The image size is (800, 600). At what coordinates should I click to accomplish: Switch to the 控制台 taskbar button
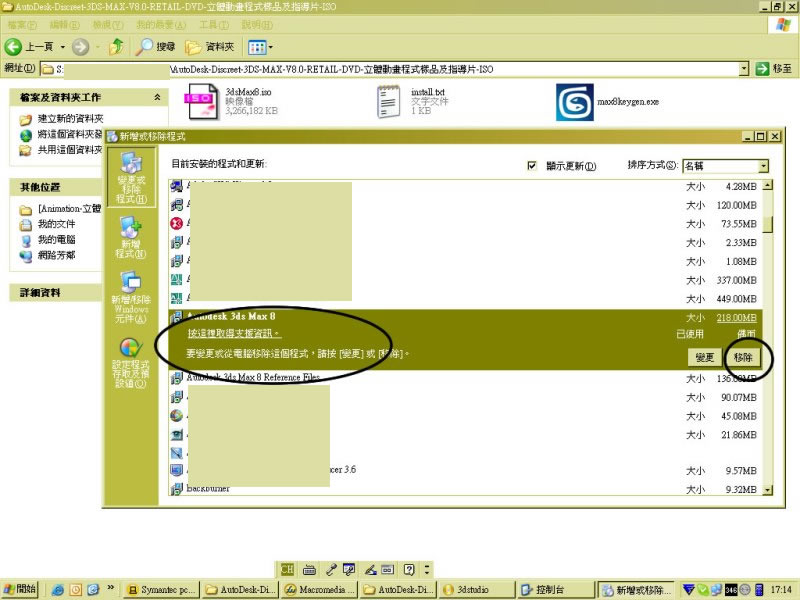(x=555, y=590)
